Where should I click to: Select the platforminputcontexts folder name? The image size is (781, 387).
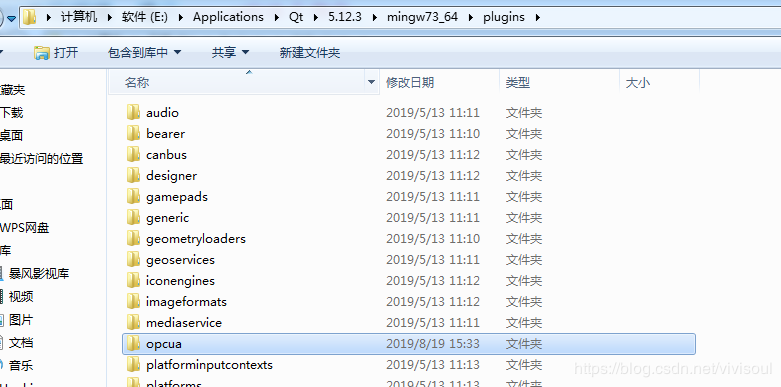(x=209, y=365)
